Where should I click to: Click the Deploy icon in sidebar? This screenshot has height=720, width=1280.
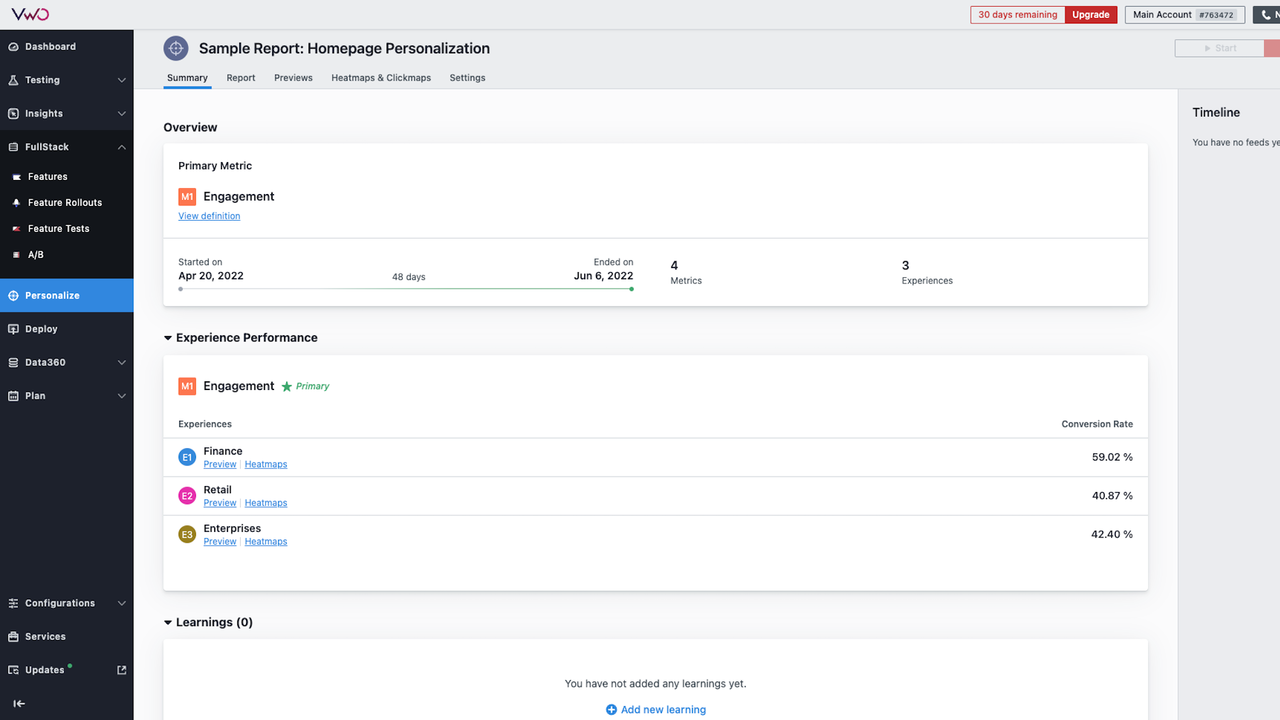coord(13,329)
